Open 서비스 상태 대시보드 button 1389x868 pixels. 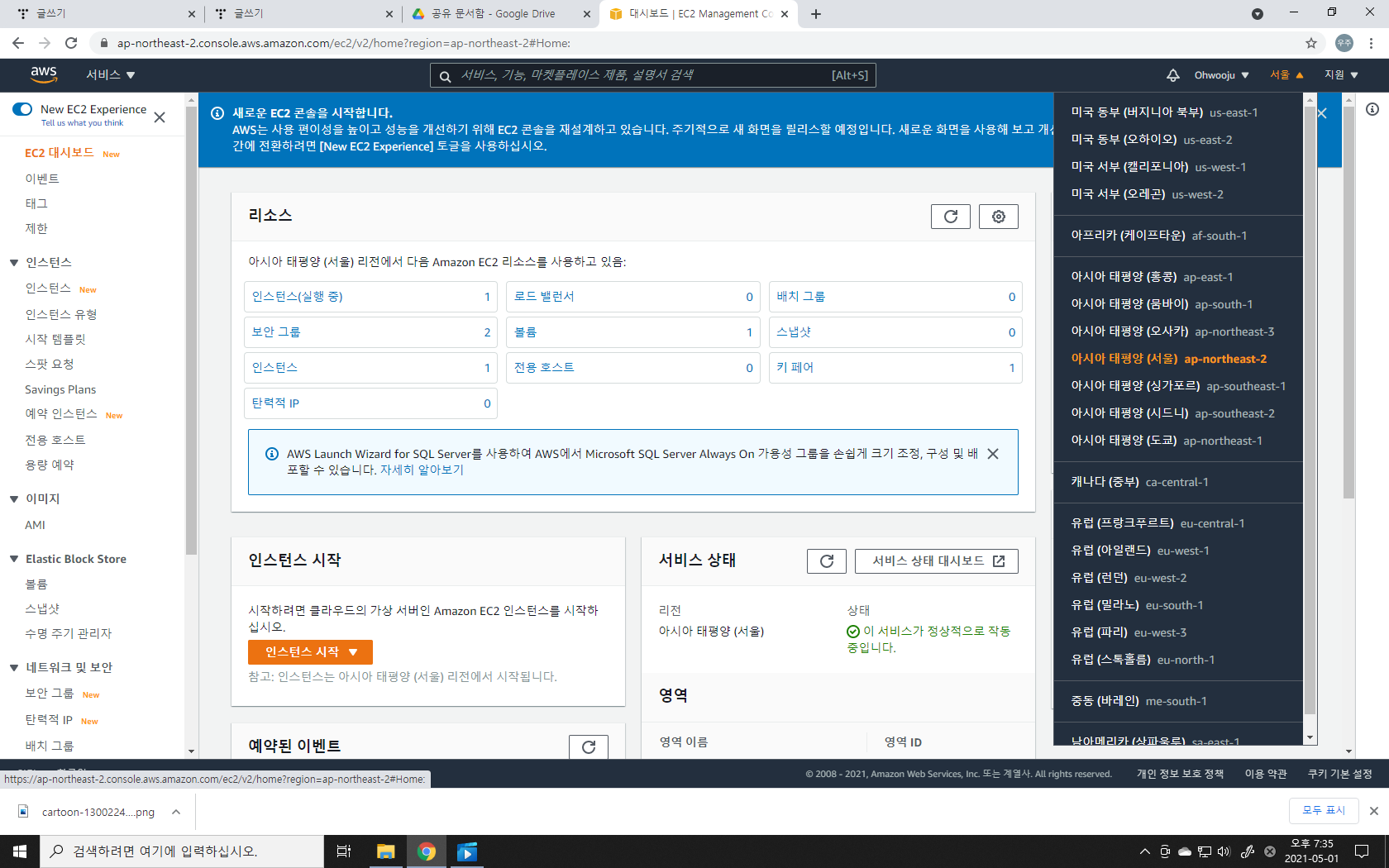click(936, 561)
